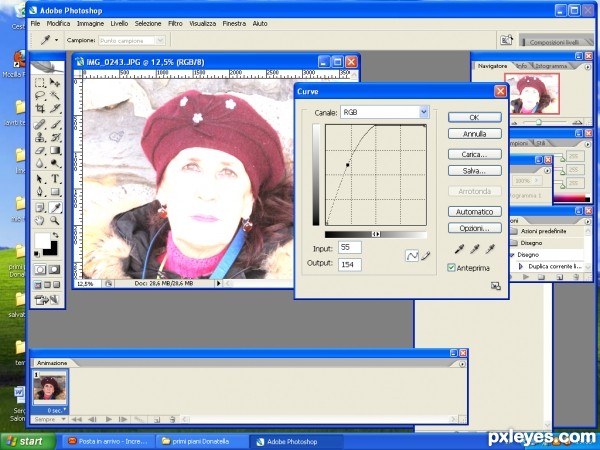Click the Annulla button
Viewport: 600px width, 450px height.
474,134
